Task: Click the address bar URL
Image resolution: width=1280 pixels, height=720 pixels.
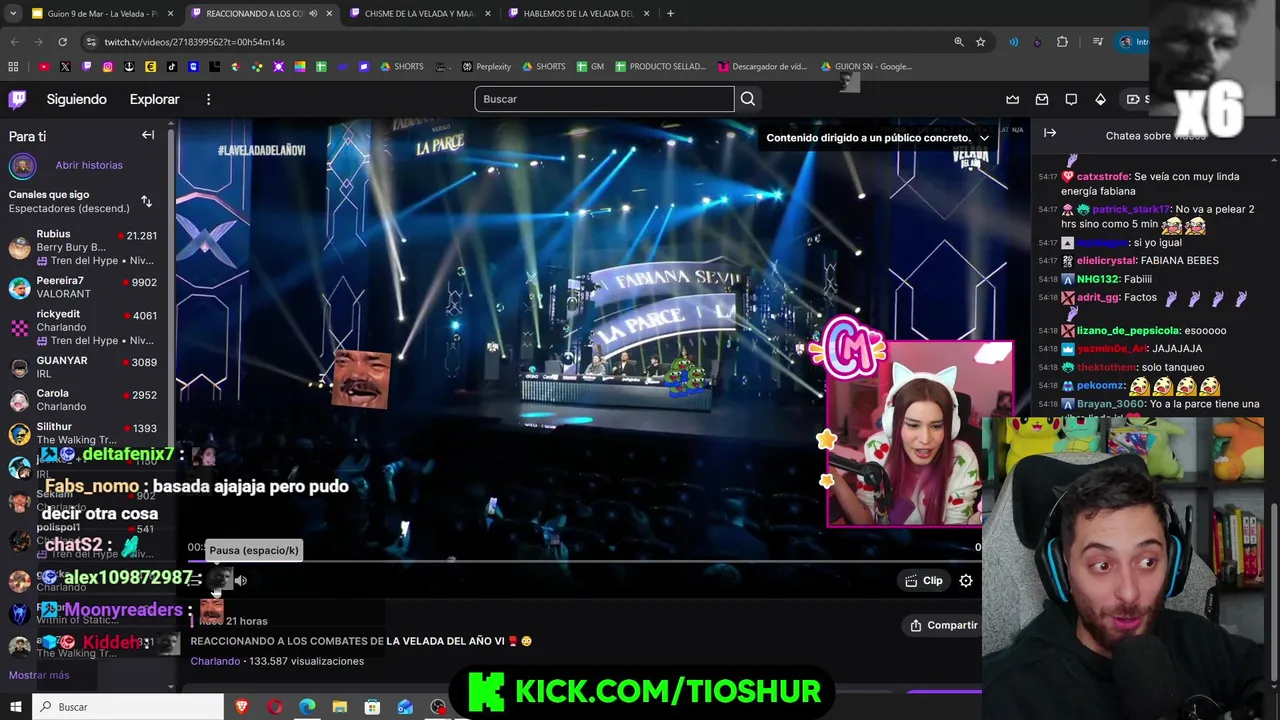Action: click(x=194, y=42)
